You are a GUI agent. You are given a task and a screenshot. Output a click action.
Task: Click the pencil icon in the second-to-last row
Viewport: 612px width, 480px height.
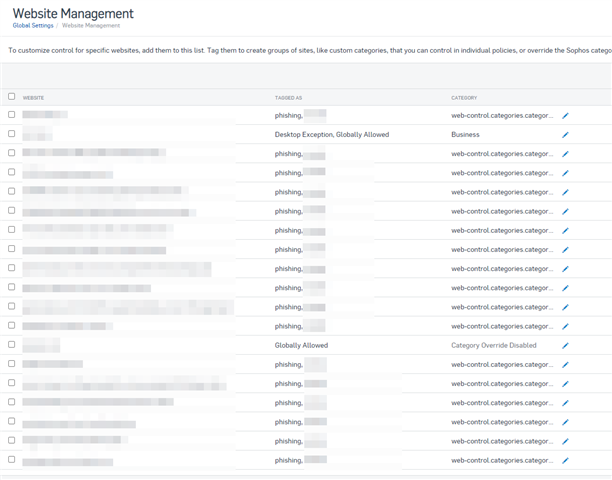pos(565,441)
